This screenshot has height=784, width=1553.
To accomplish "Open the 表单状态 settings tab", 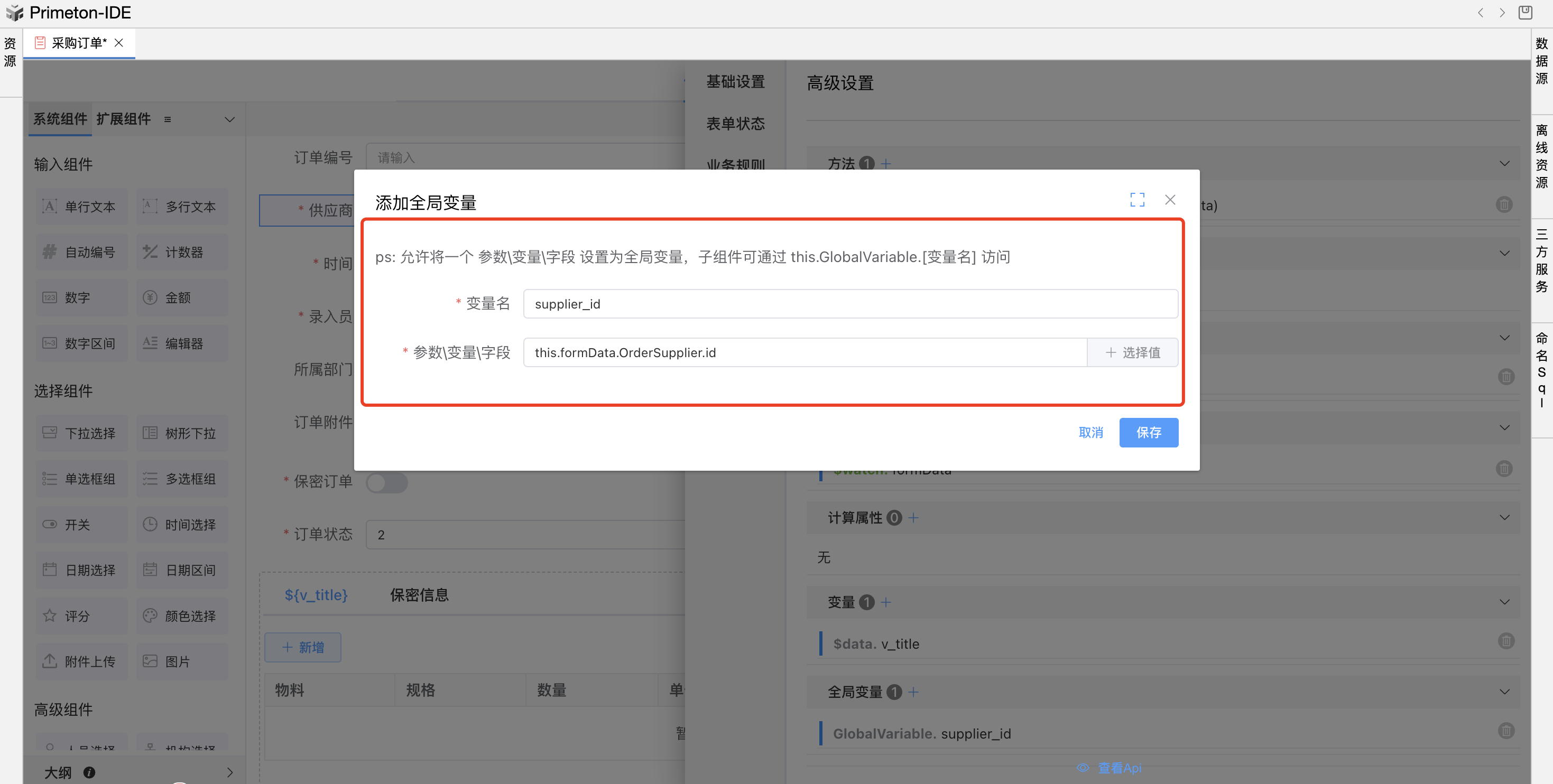I will coord(735,124).
